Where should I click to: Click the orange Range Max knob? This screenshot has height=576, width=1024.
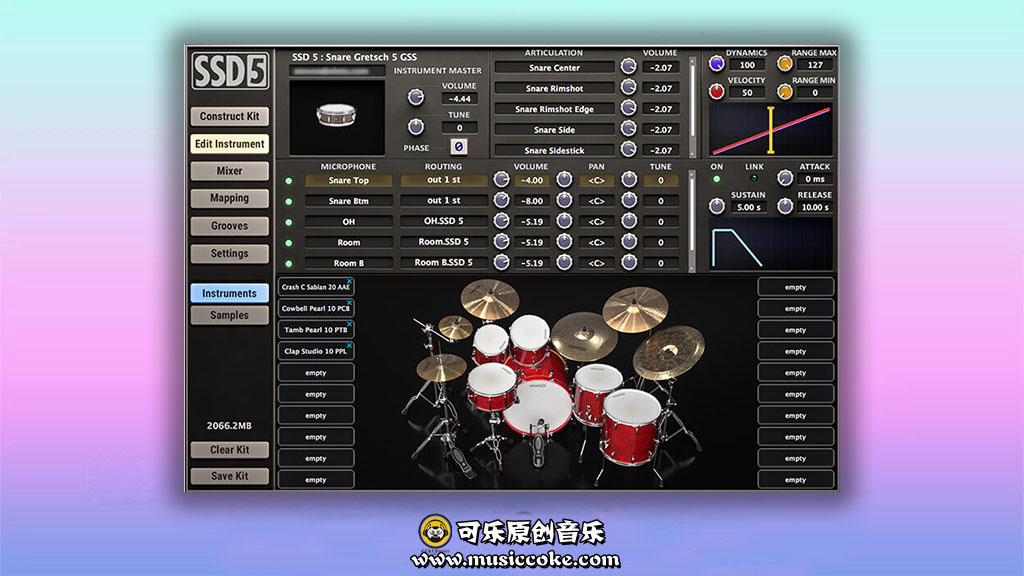pyautogui.click(x=784, y=64)
